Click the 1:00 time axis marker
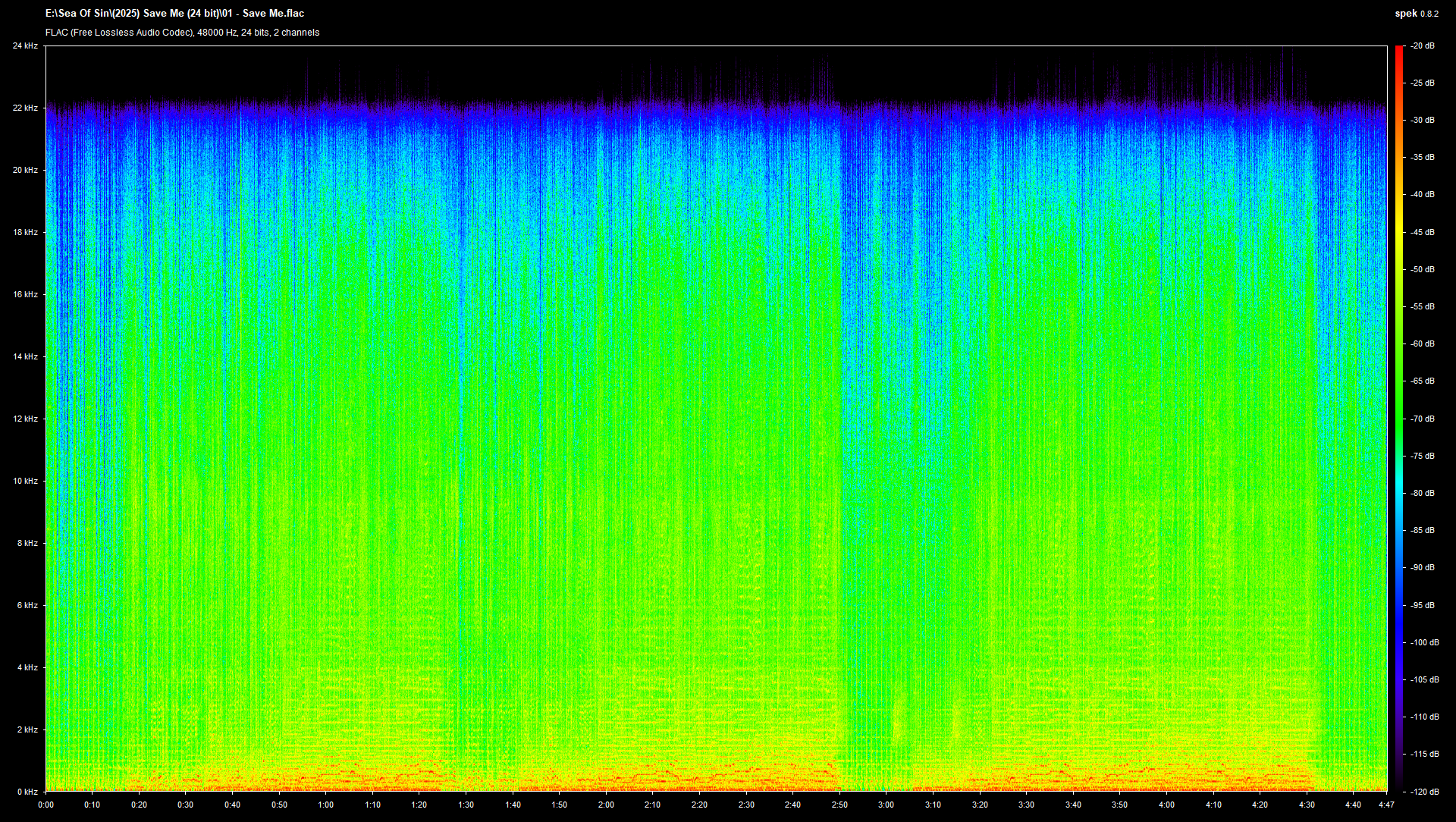1456x822 pixels. tap(326, 805)
